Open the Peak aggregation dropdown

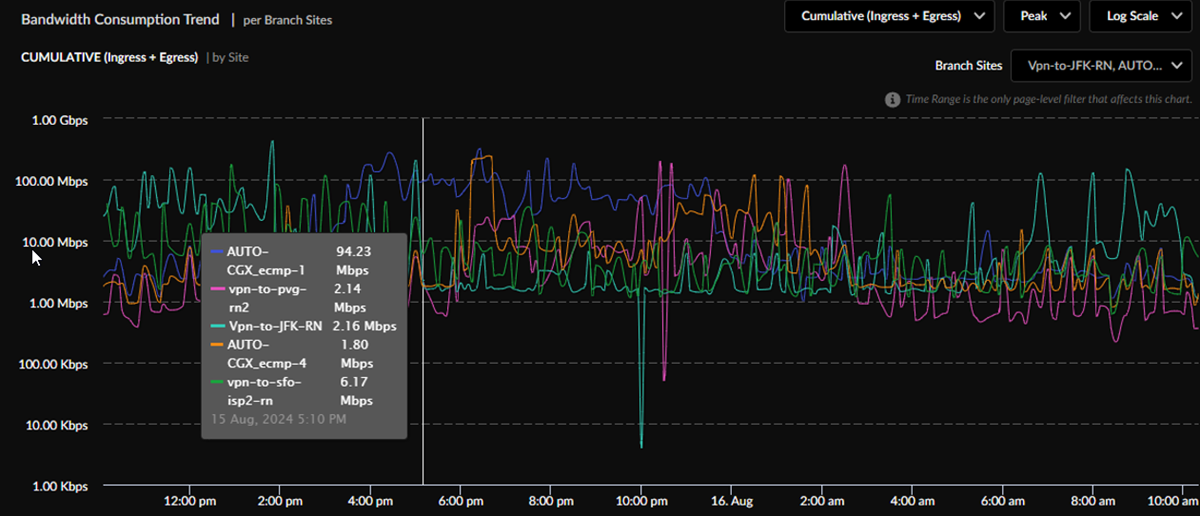coord(1042,16)
